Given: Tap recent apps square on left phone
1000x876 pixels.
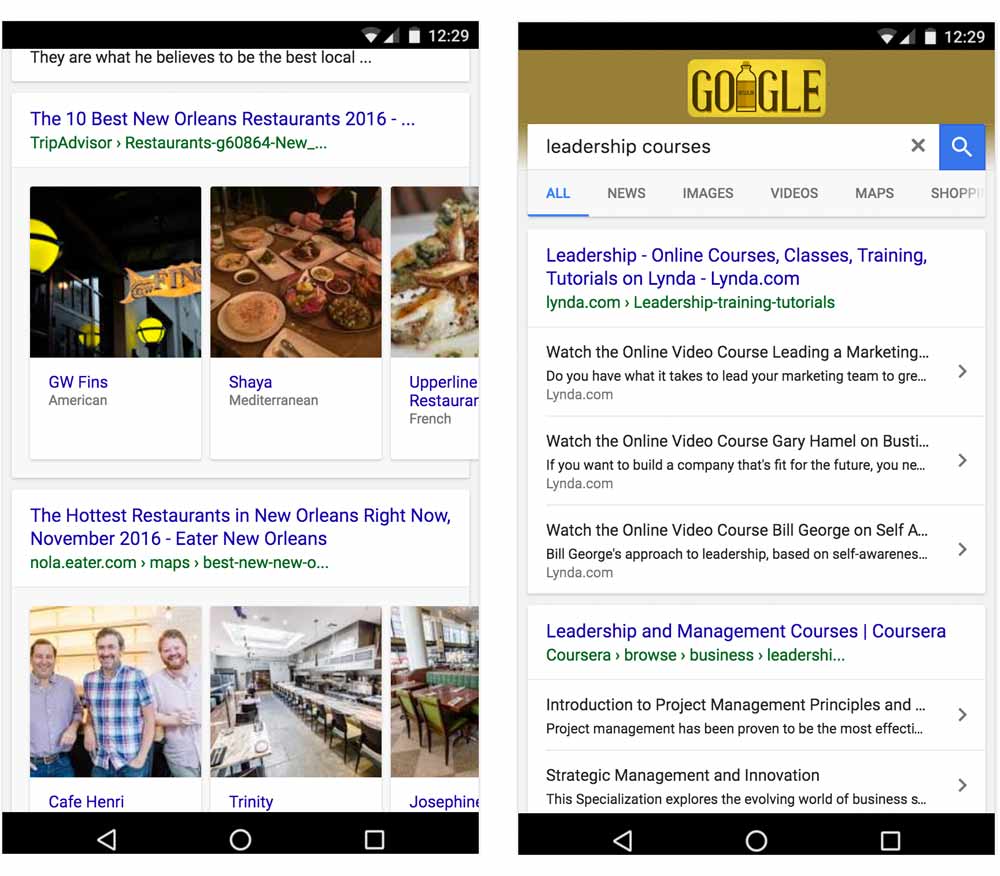Looking at the screenshot, I should coord(374,840).
